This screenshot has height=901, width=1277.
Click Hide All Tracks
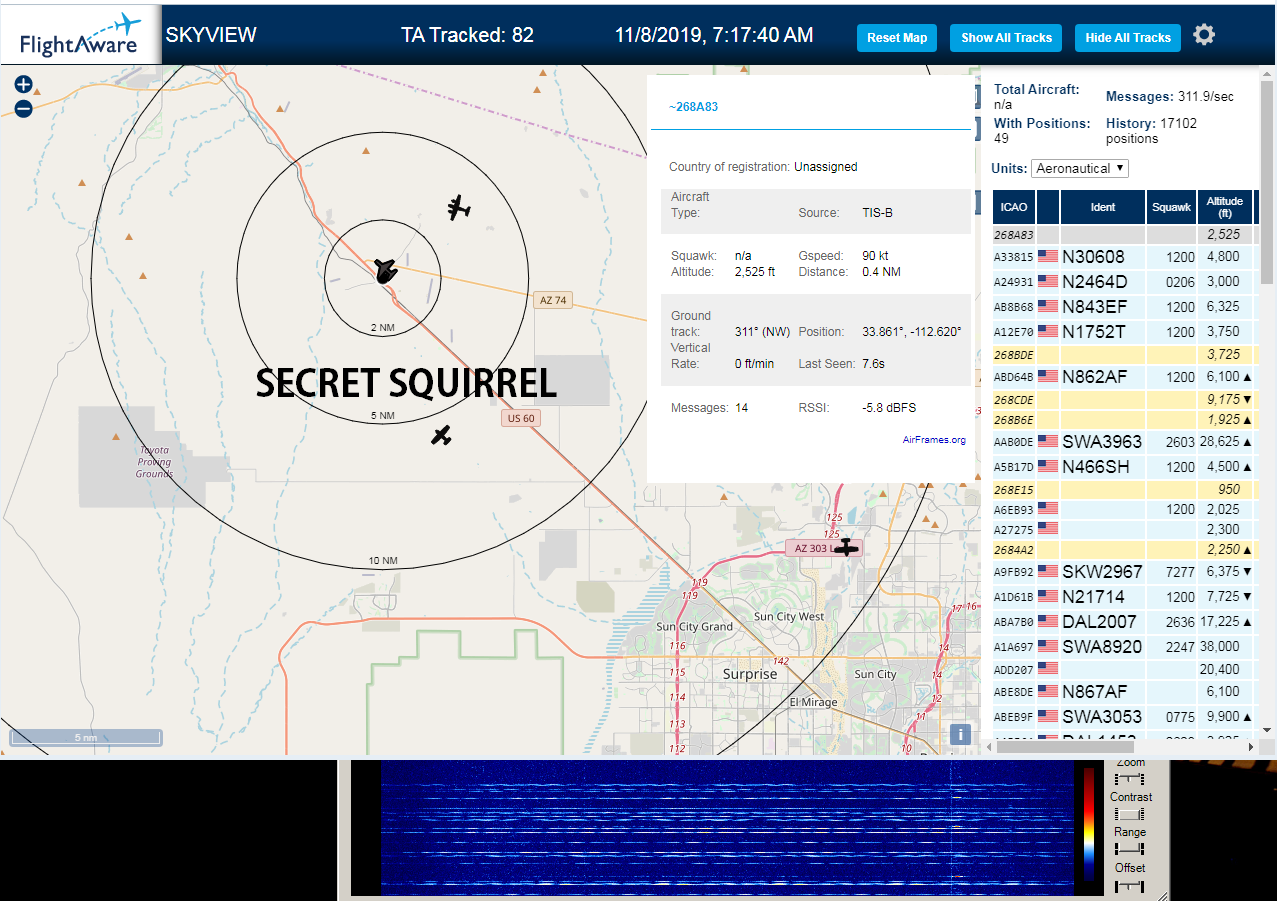tap(1128, 38)
